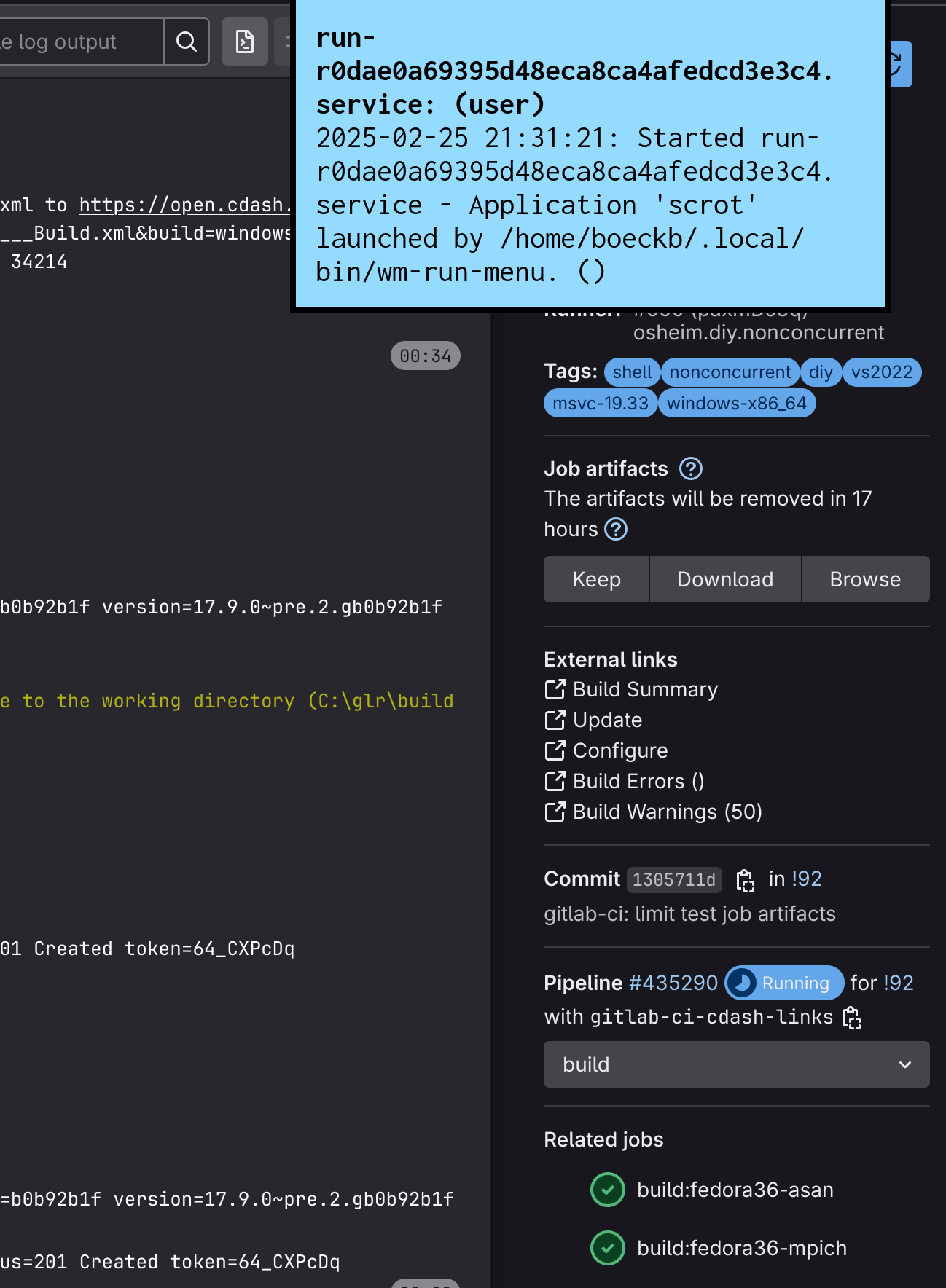Click the build:fedora36-asan passed status icon

(607, 1190)
